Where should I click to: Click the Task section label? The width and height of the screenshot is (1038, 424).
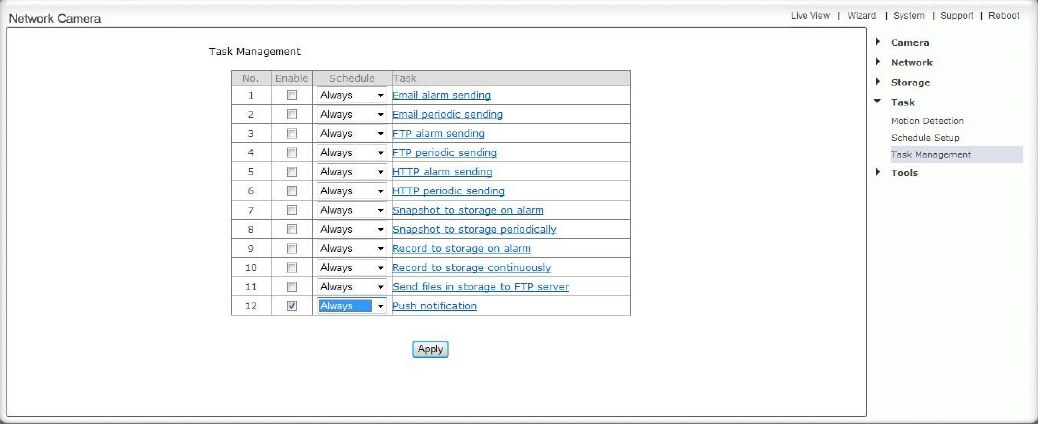point(903,103)
